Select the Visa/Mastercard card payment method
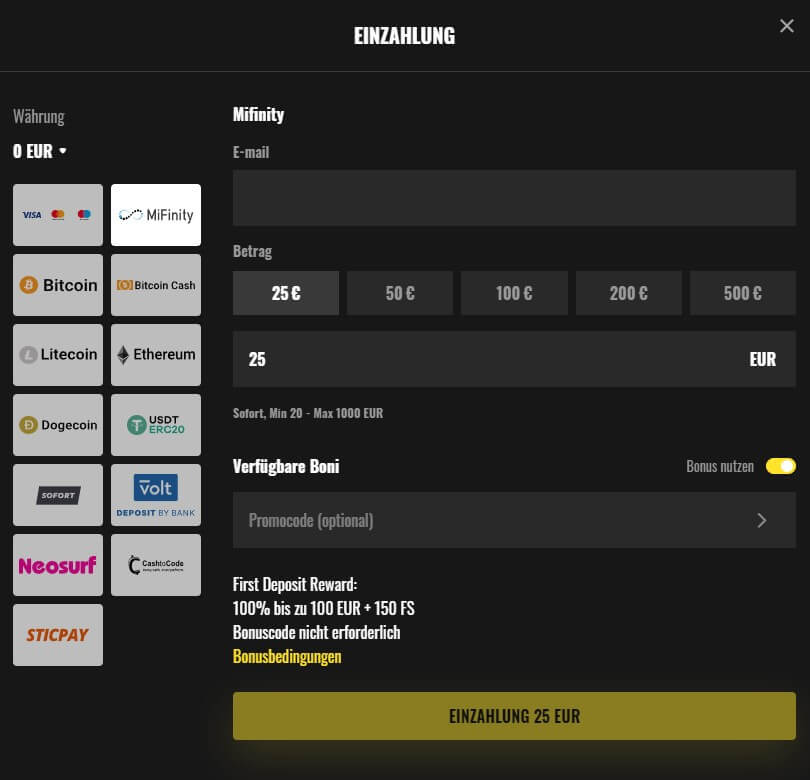This screenshot has width=810, height=780. tap(58, 215)
